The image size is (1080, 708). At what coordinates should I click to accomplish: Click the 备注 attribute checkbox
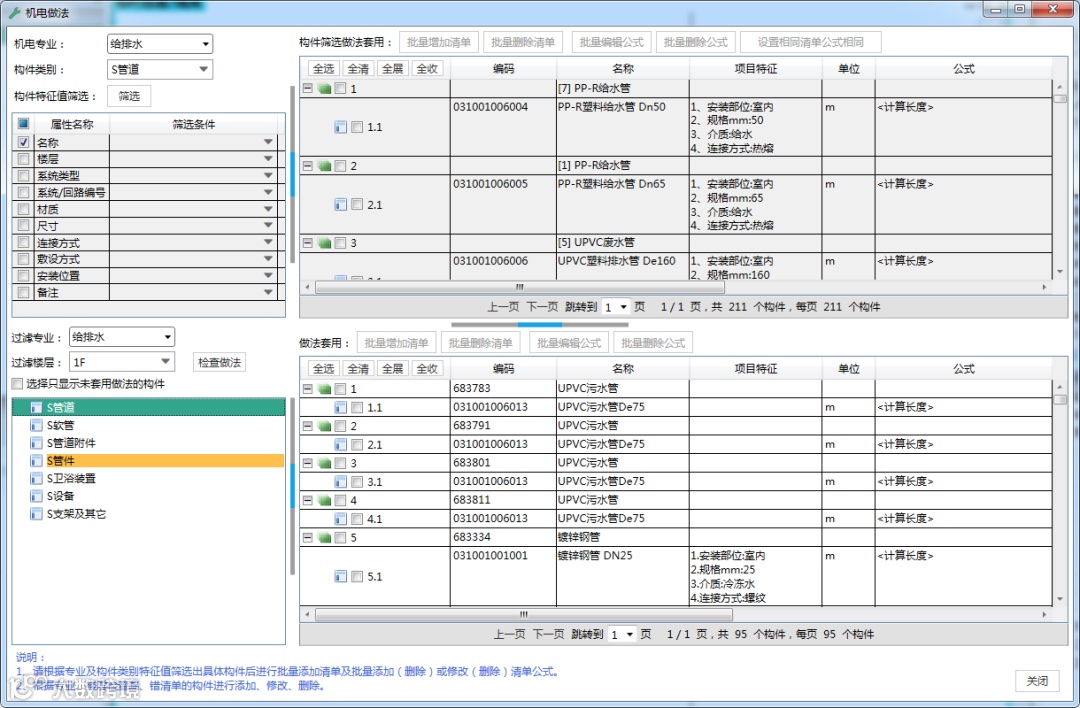[23, 292]
